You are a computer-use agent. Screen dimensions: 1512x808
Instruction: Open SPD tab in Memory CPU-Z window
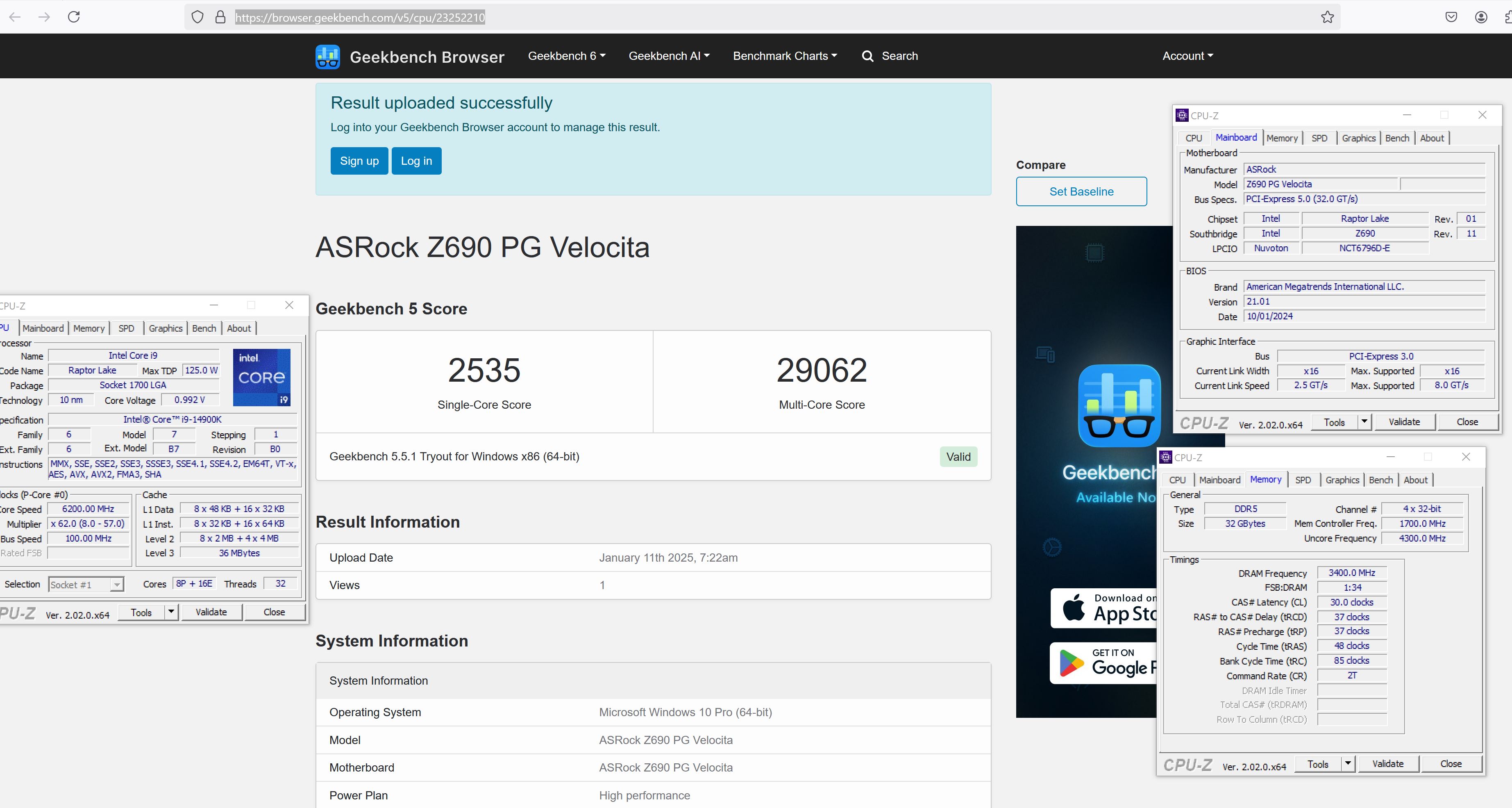[x=1303, y=480]
